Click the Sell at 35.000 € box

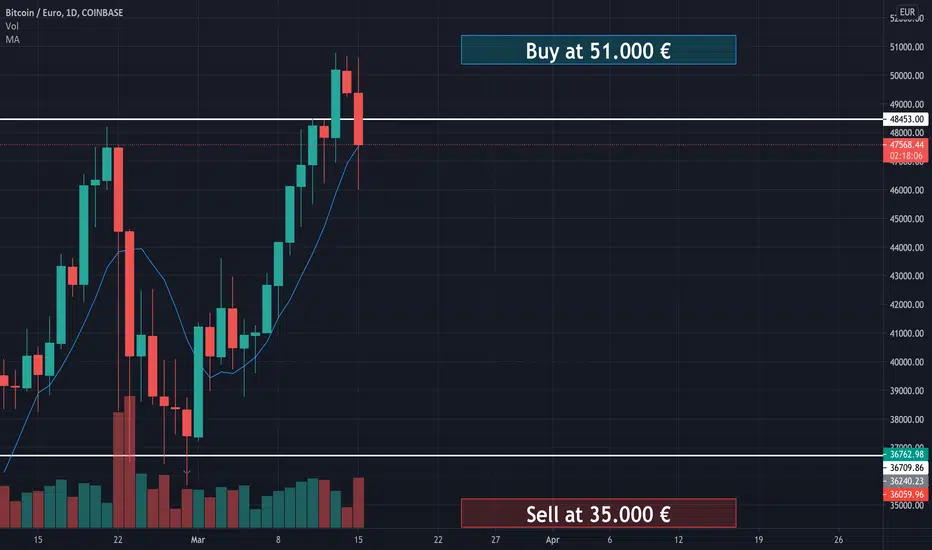599,514
